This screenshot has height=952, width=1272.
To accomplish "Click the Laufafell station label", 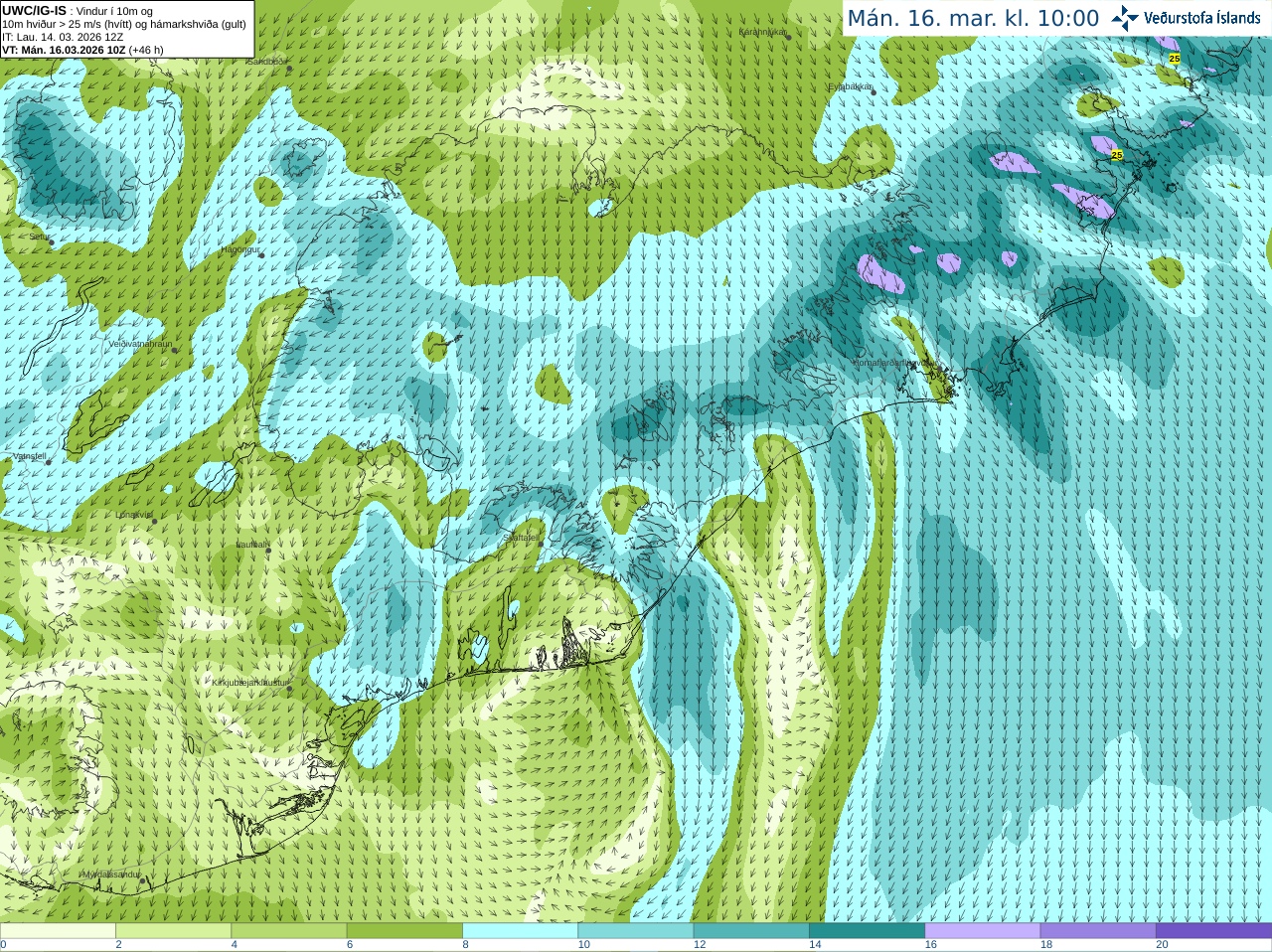I will (x=251, y=545).
